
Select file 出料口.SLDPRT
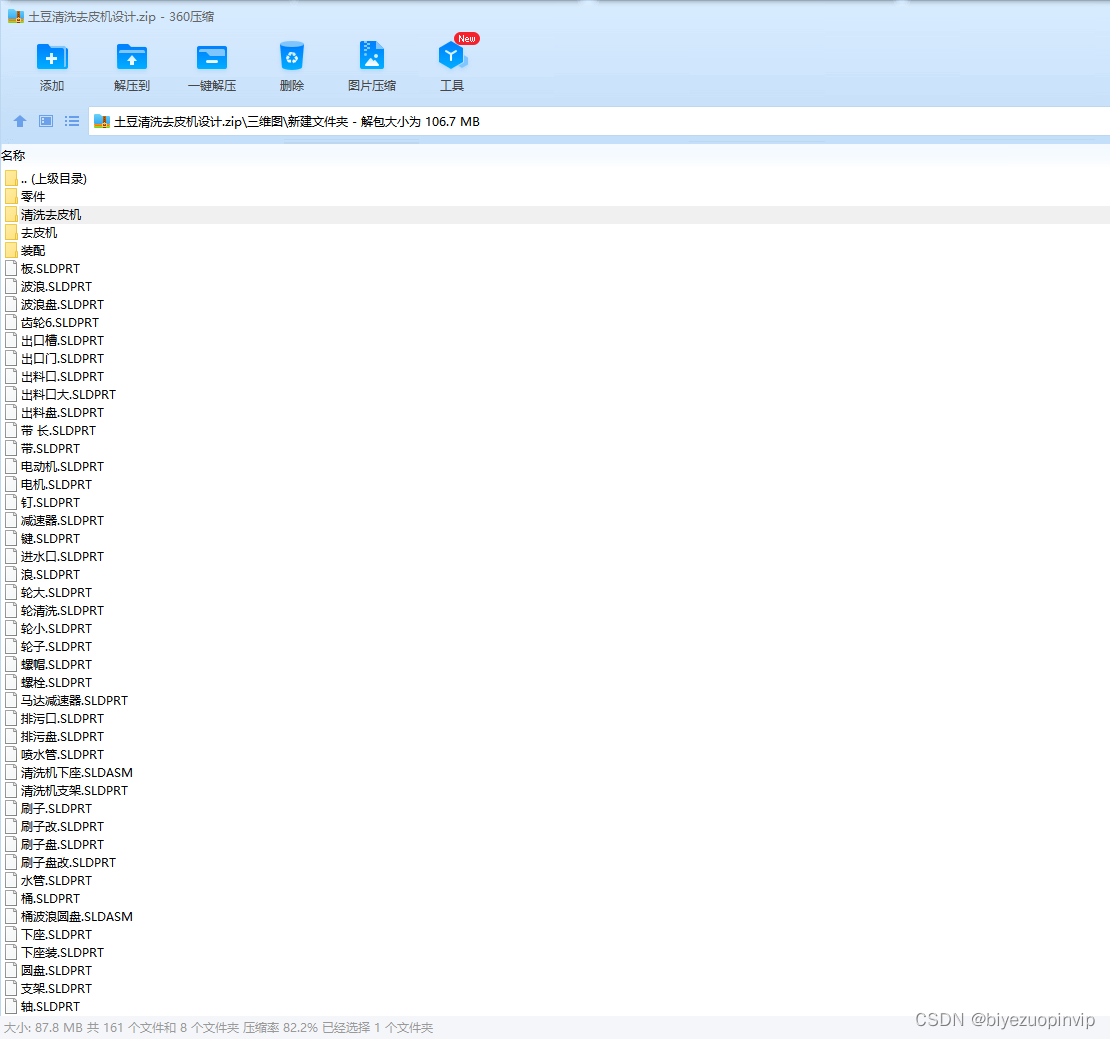(x=62, y=377)
